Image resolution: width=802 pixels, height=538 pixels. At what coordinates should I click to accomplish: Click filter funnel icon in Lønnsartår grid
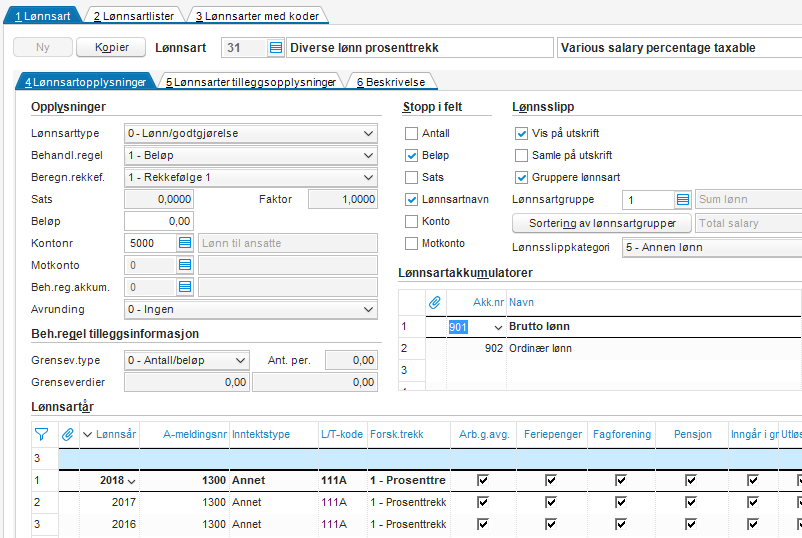41,435
